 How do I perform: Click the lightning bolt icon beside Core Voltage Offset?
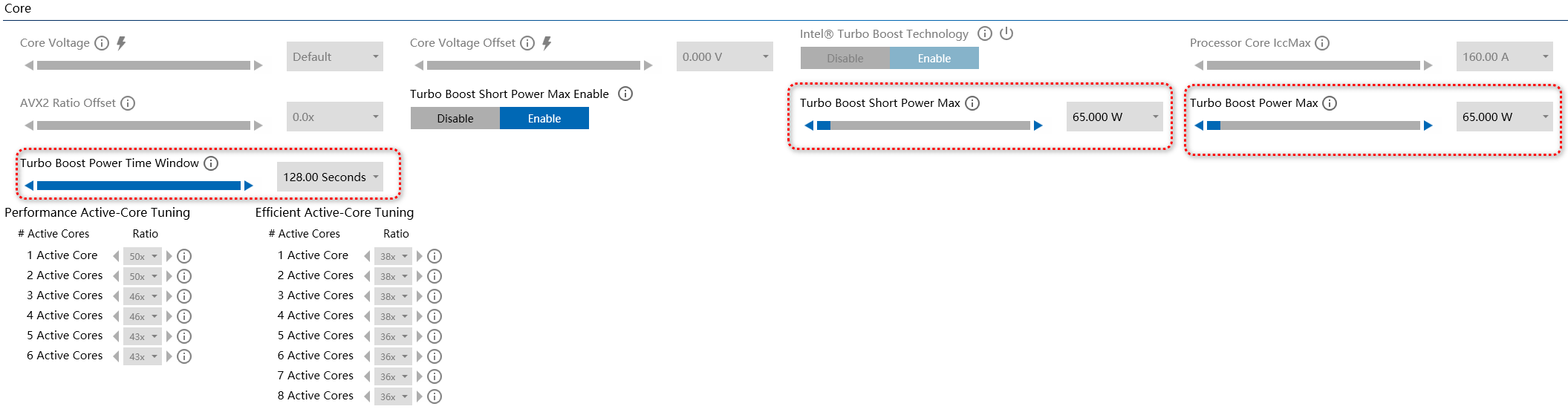click(547, 43)
